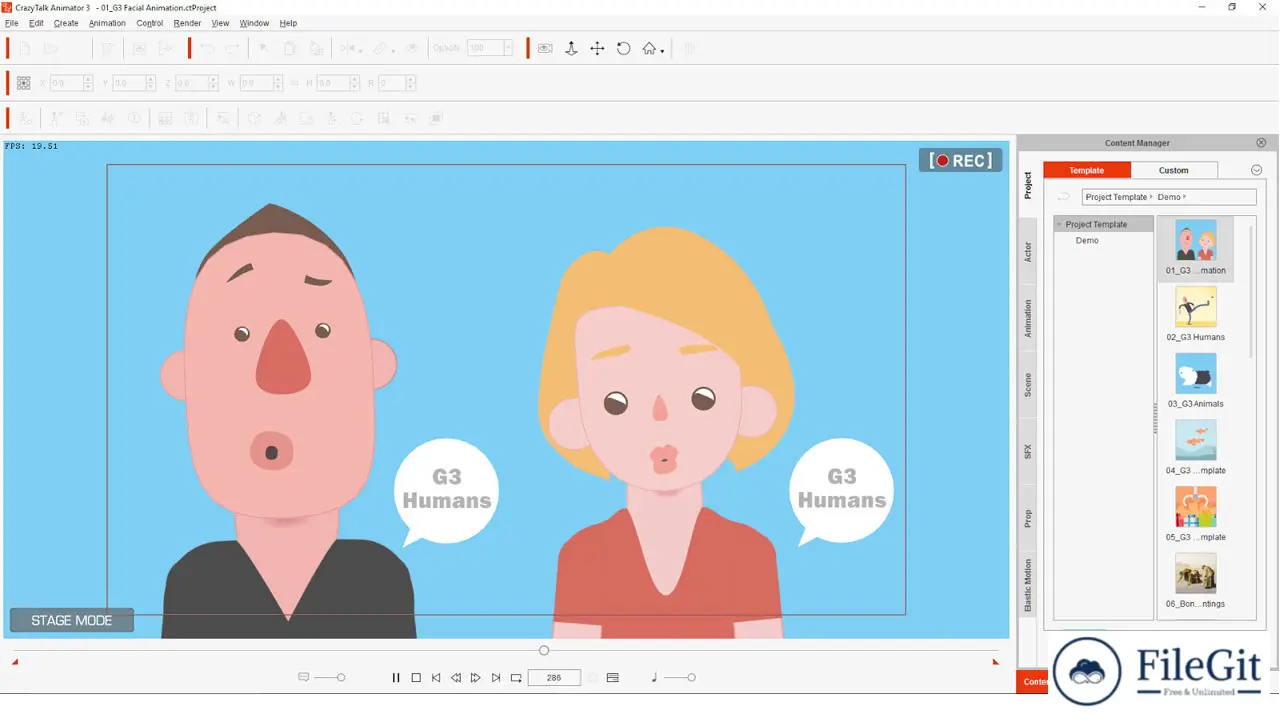Click the timeline scrubber handle
The image size is (1280, 720).
pos(544,650)
